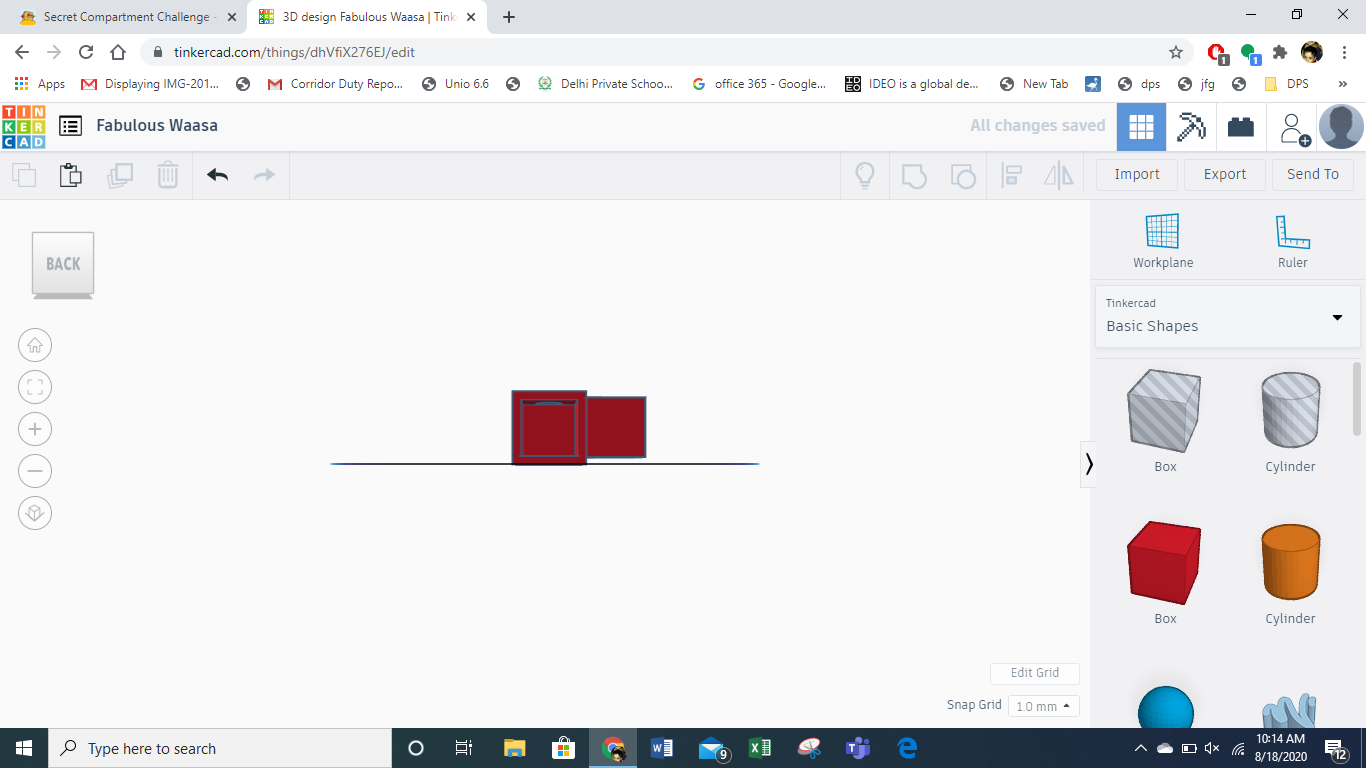Open the office 365 Google bookmark

click(x=759, y=84)
